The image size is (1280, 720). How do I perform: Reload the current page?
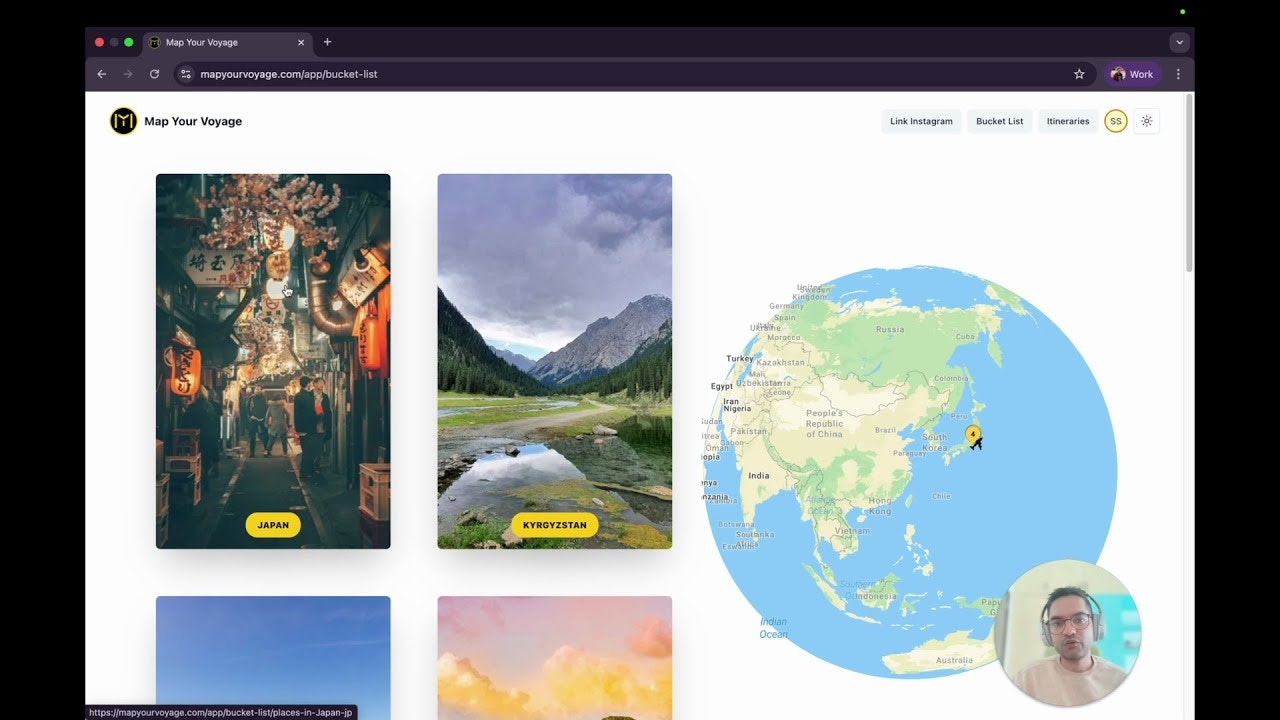(154, 74)
